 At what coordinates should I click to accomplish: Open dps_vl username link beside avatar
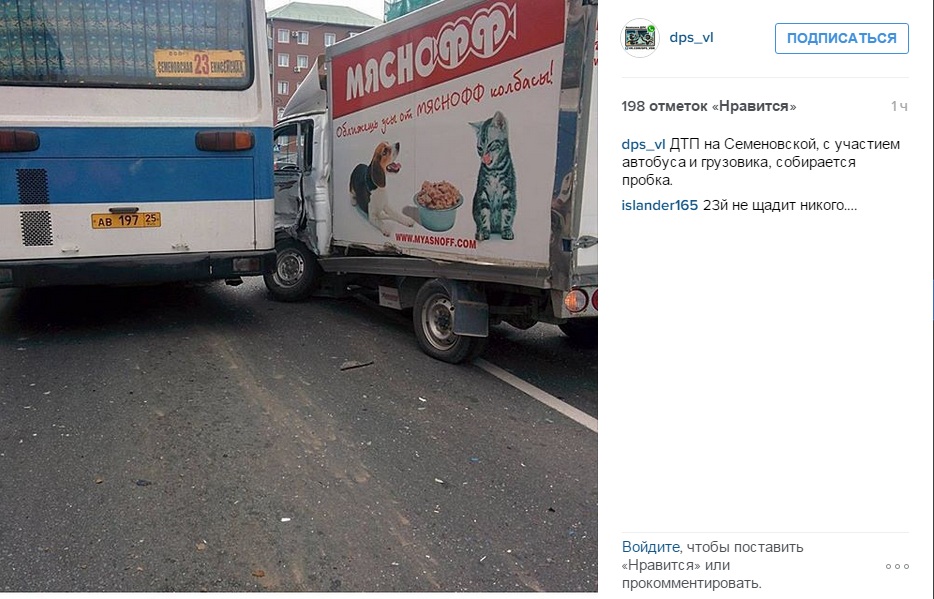point(691,38)
